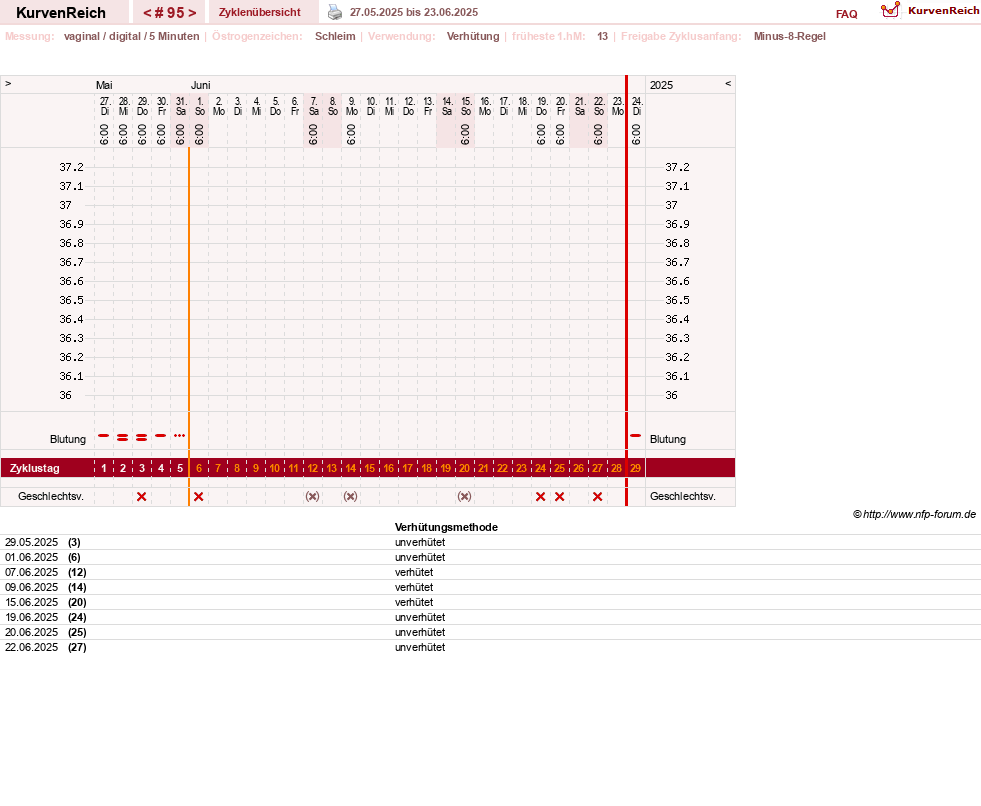This screenshot has height=806, width=981.
Task: Click the table row 20.06.2025 (25)
Action: tap(490, 633)
